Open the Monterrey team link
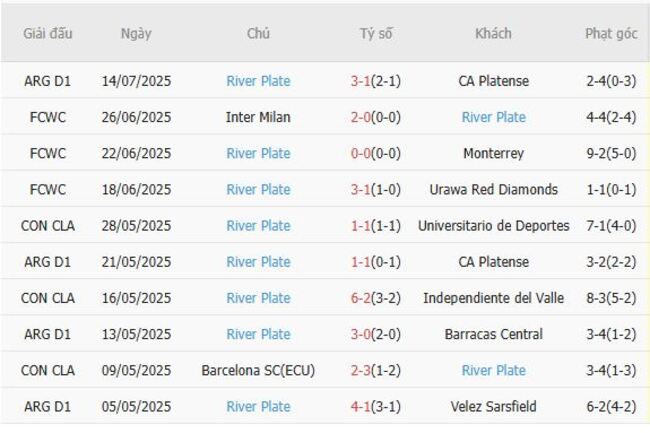This screenshot has width=650, height=433. pos(493,153)
